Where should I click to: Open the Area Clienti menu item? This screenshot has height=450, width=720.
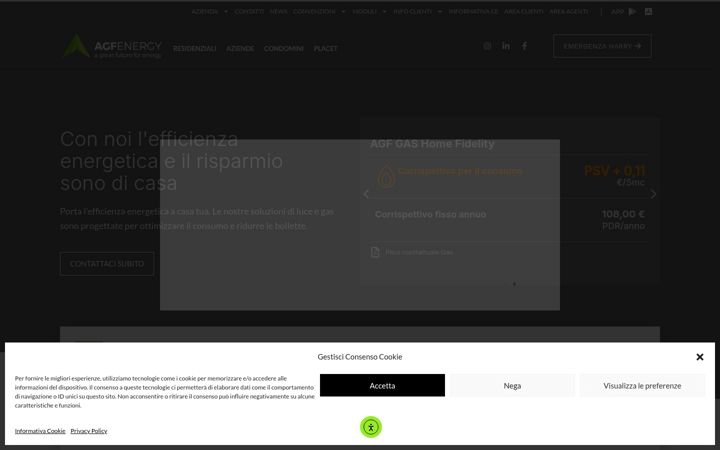click(524, 11)
